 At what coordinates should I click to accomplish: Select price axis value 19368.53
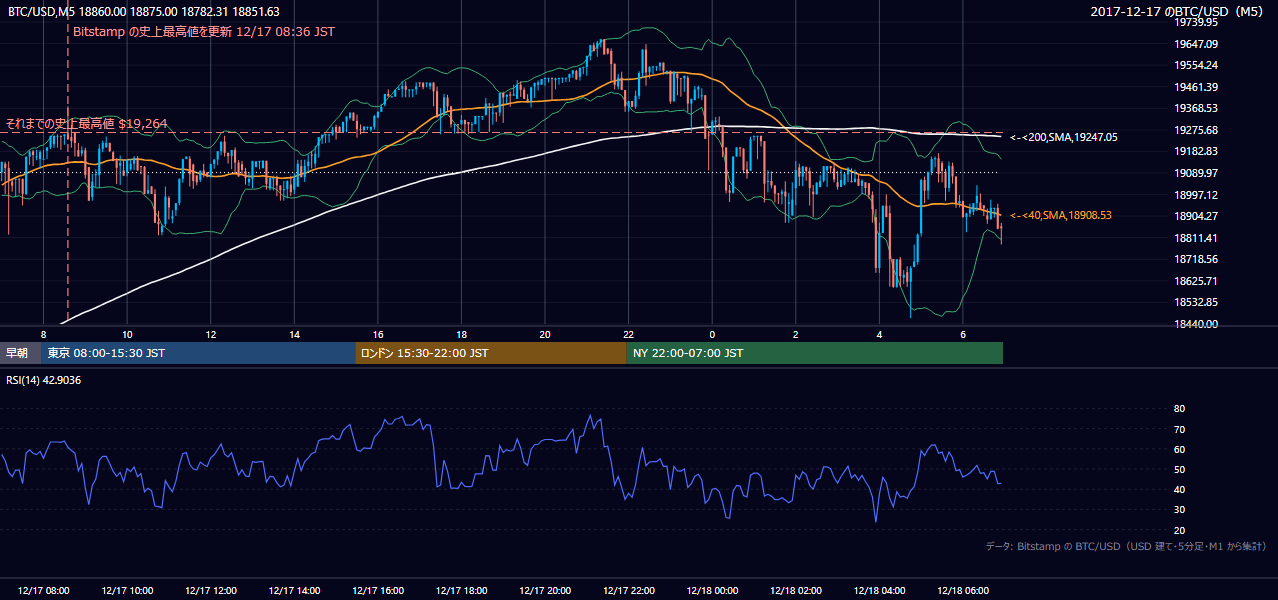pyautogui.click(x=1196, y=108)
